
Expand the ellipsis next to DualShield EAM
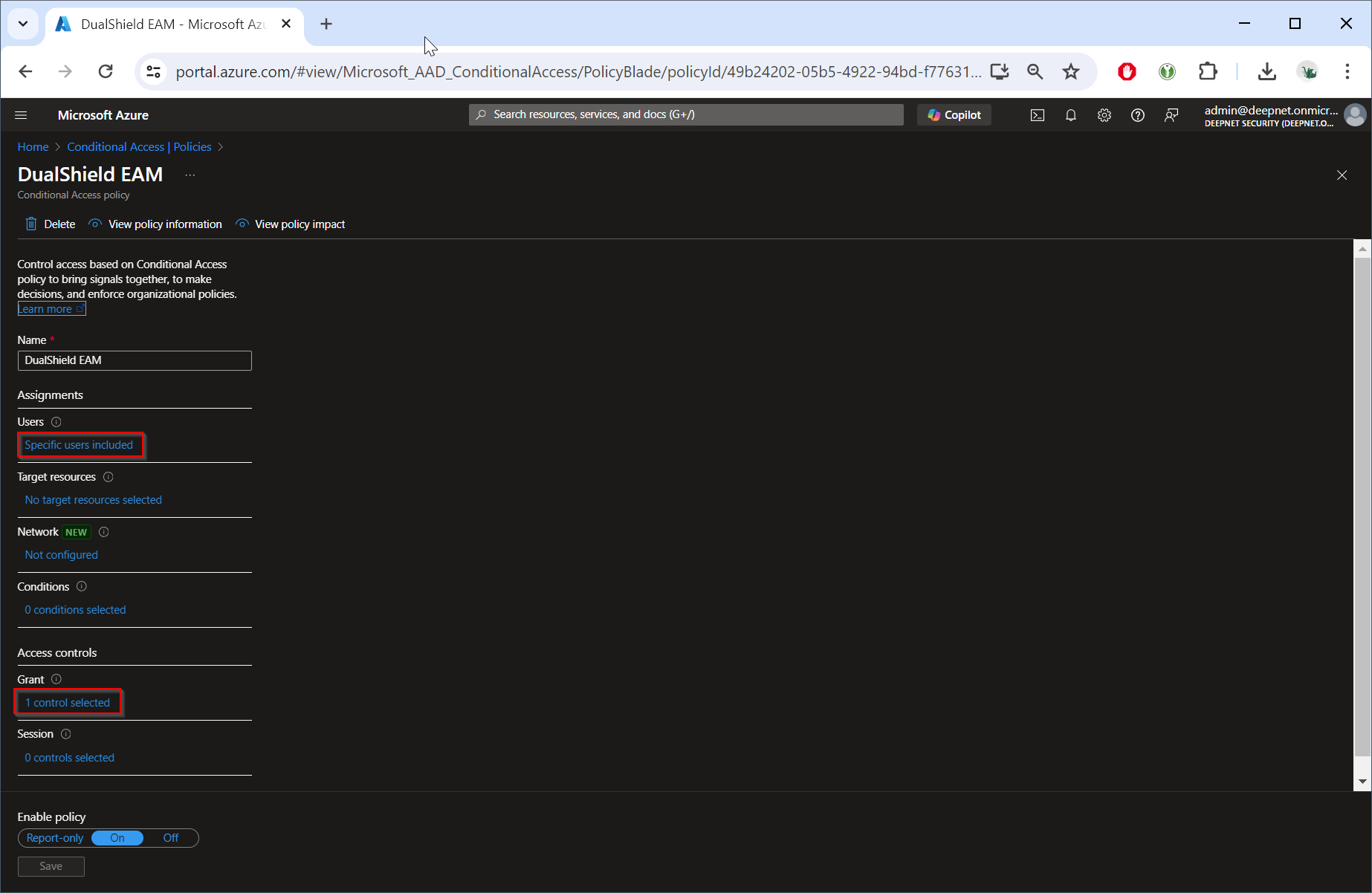click(190, 175)
